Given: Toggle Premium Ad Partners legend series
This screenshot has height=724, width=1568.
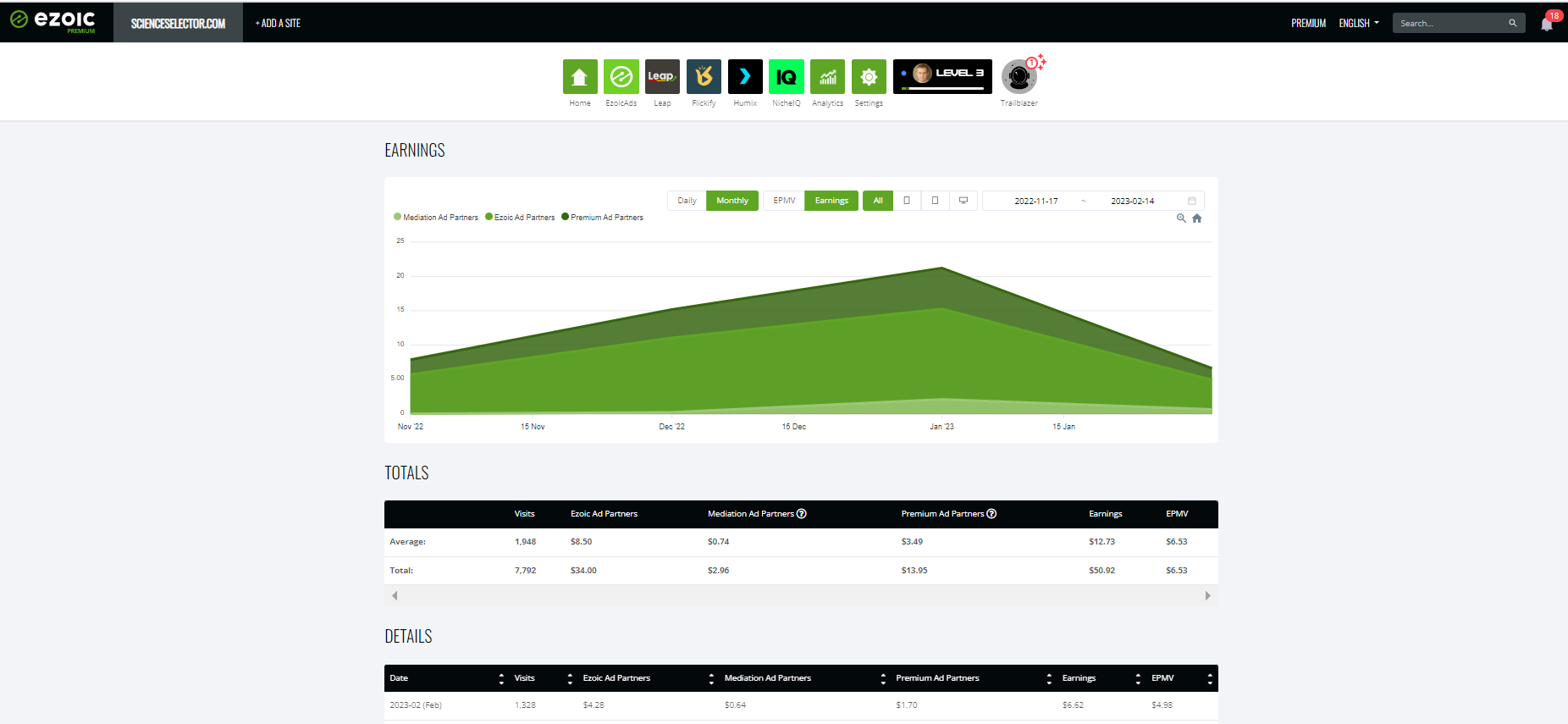Looking at the screenshot, I should click(602, 218).
